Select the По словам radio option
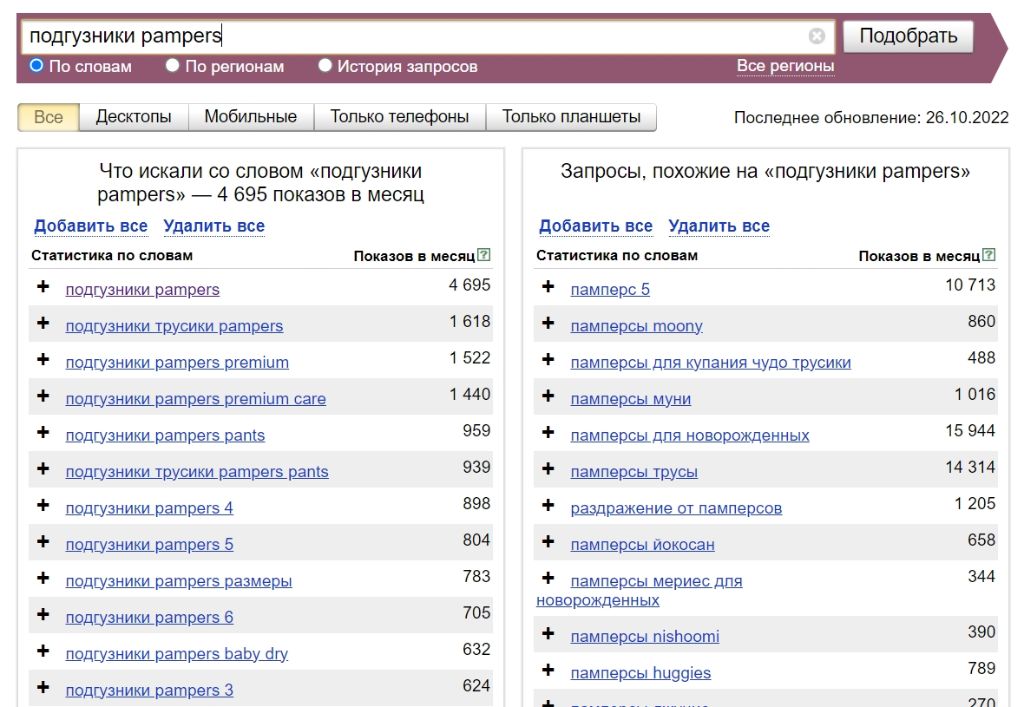This screenshot has height=707, width=1024. pyautogui.click(x=37, y=65)
